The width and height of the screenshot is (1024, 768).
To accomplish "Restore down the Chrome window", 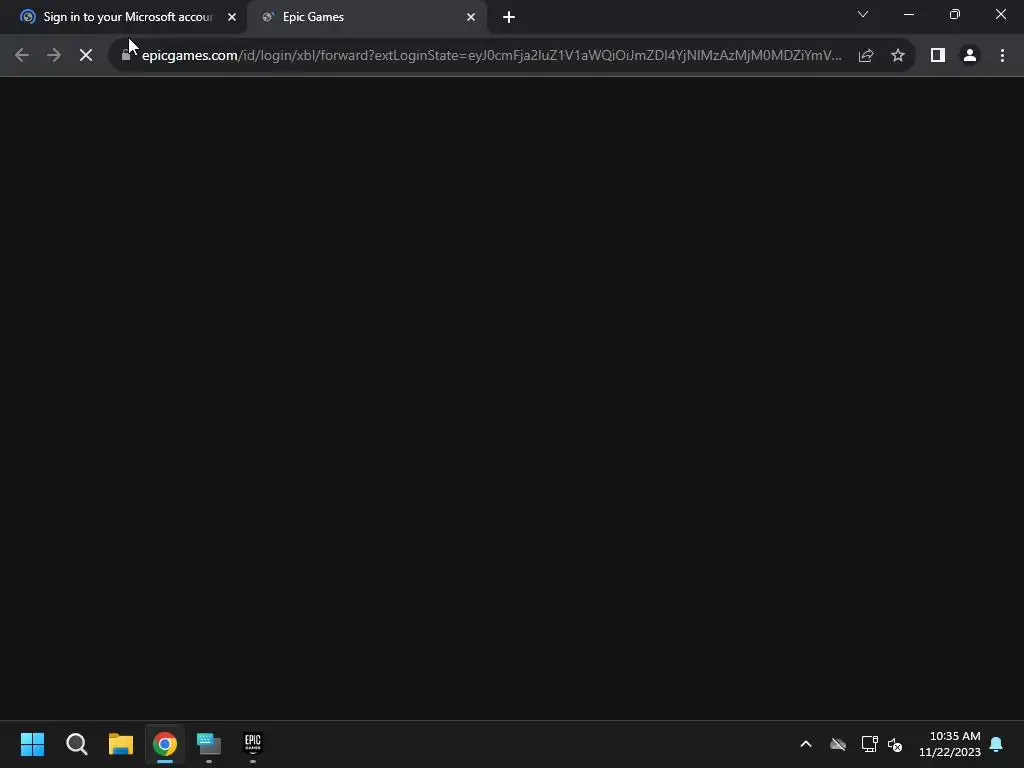I will pyautogui.click(x=955, y=14).
